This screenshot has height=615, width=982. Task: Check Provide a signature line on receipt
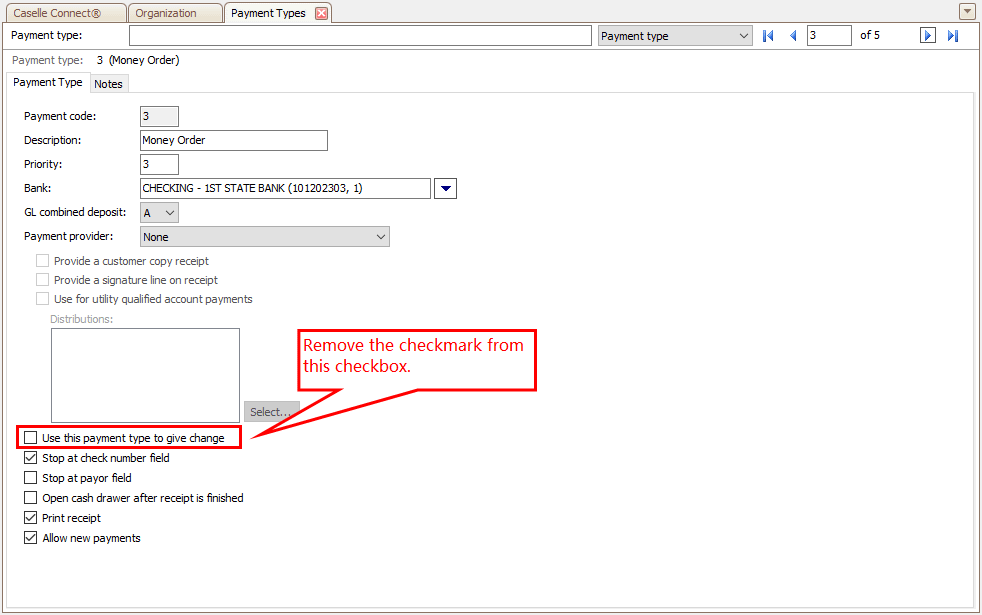[x=43, y=279]
